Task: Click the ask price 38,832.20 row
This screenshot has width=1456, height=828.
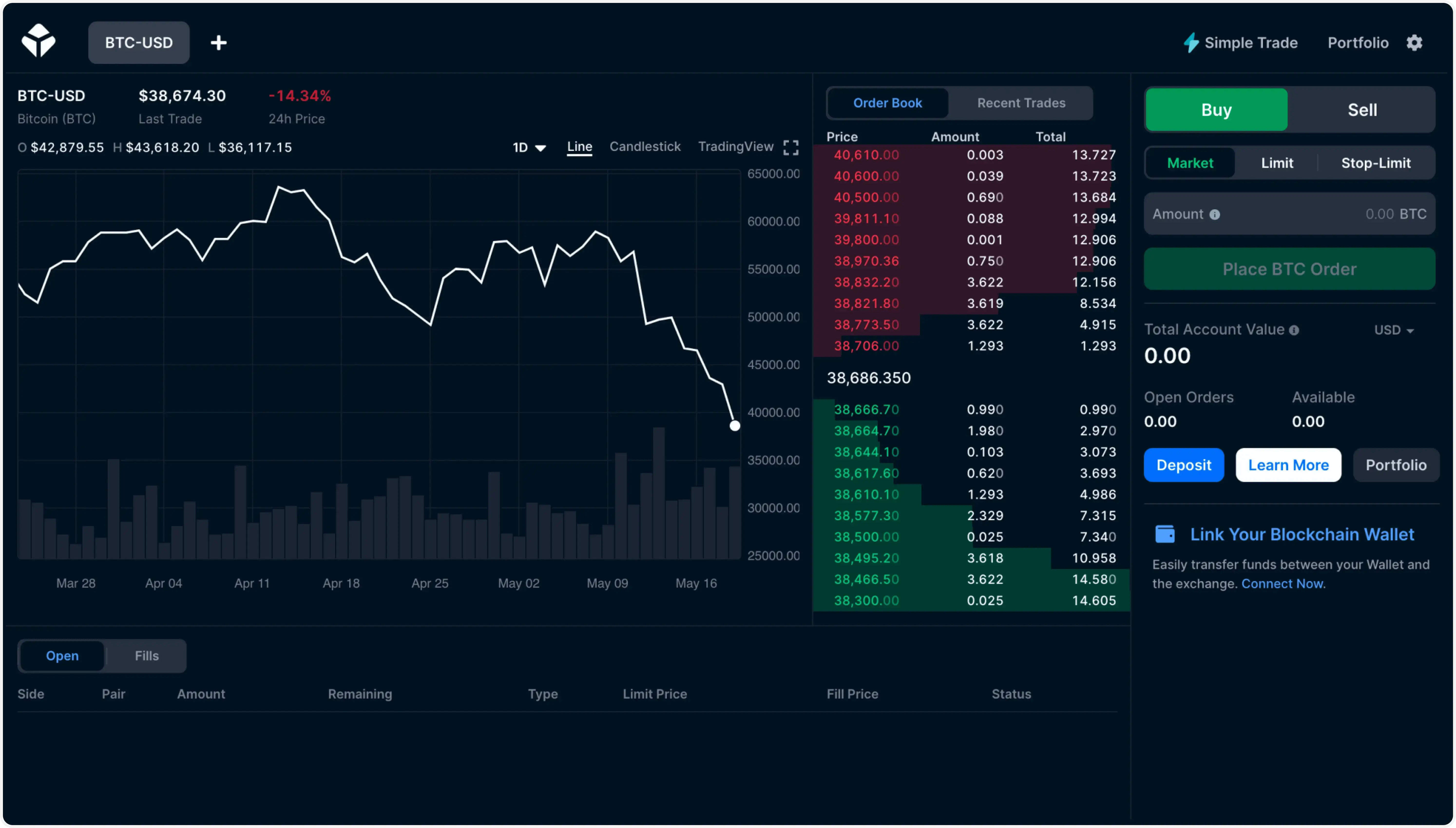Action: [x=971, y=282]
